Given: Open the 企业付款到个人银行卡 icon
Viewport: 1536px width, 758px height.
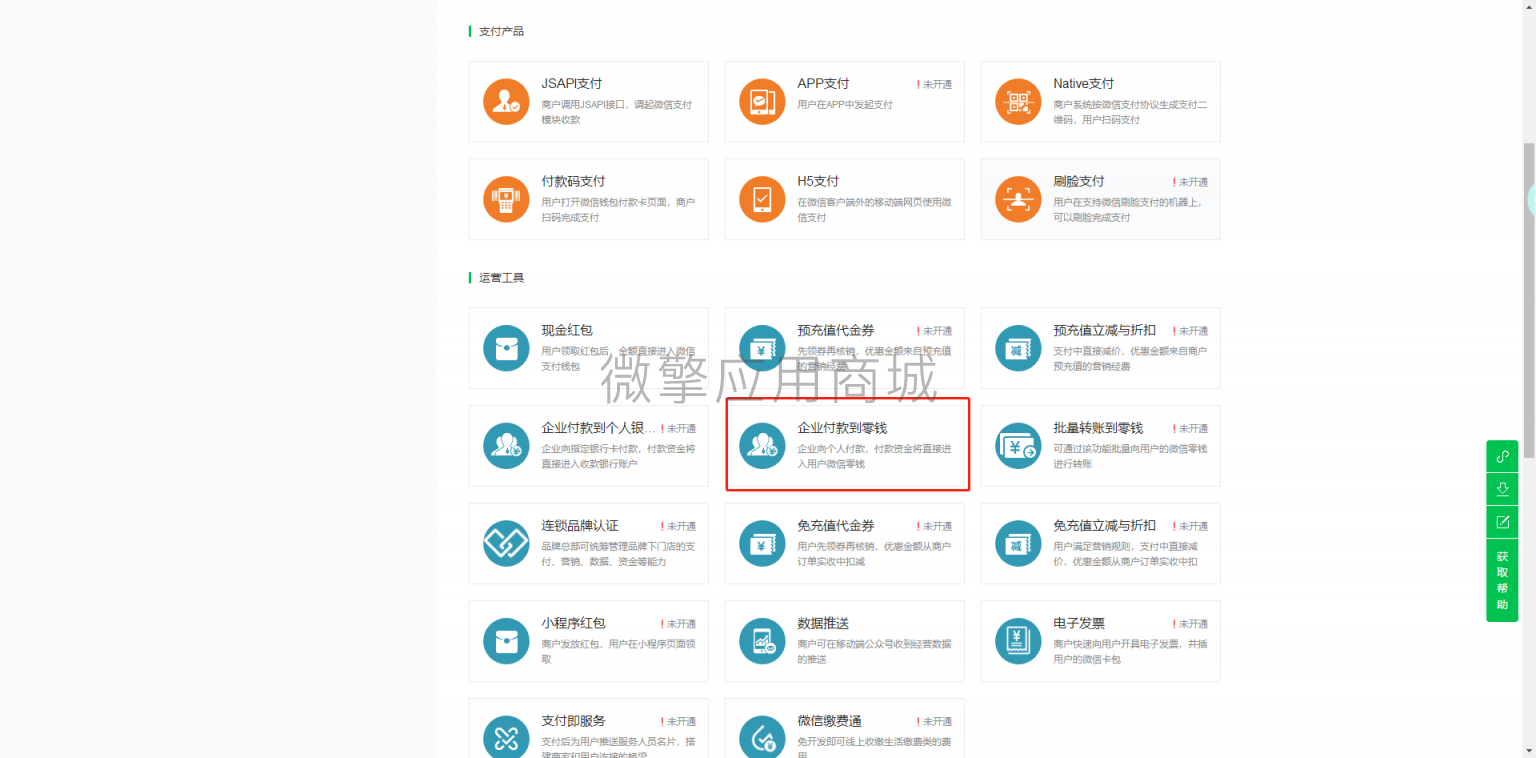Looking at the screenshot, I should [x=506, y=446].
